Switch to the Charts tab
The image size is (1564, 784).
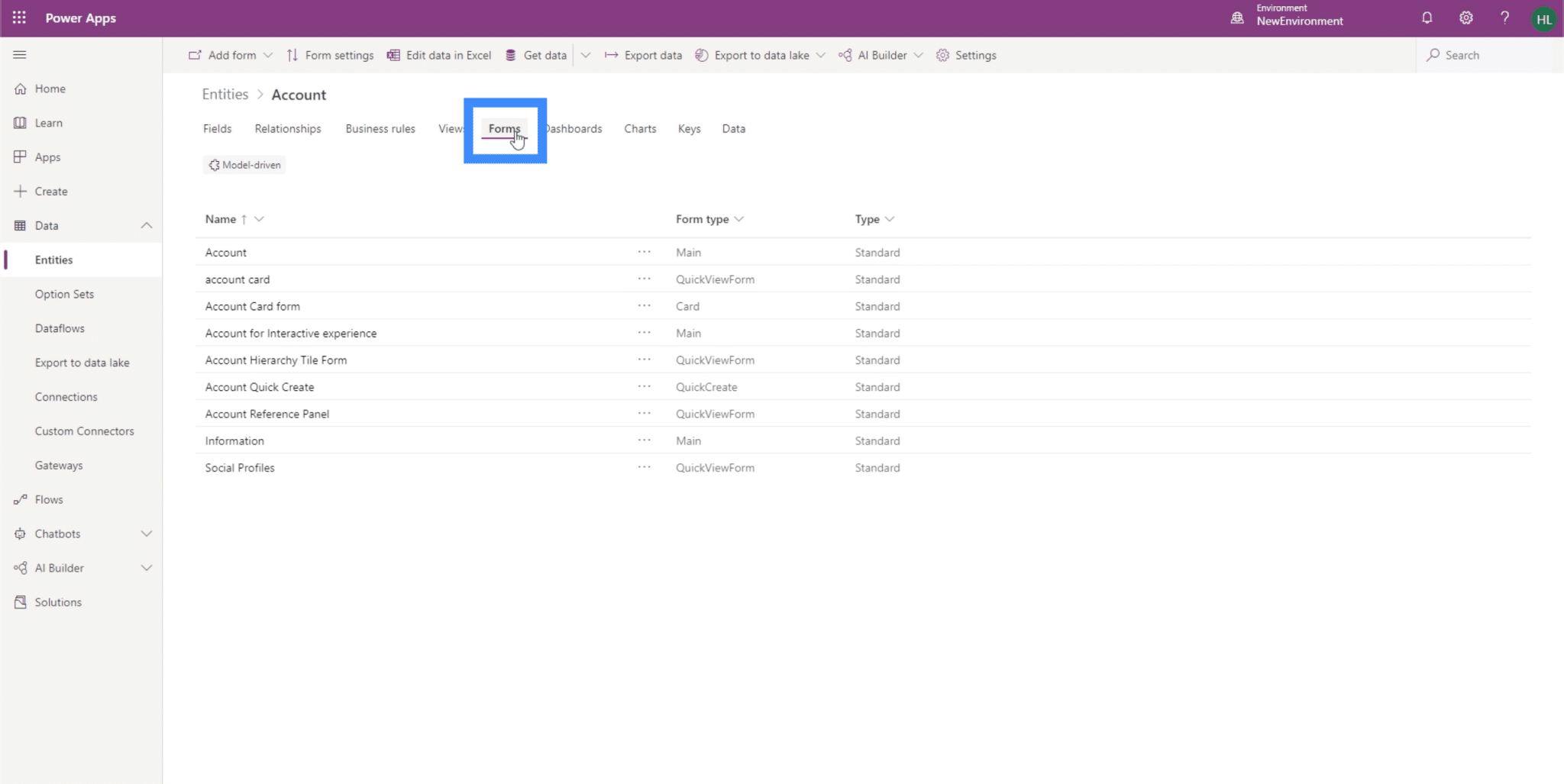coord(640,128)
